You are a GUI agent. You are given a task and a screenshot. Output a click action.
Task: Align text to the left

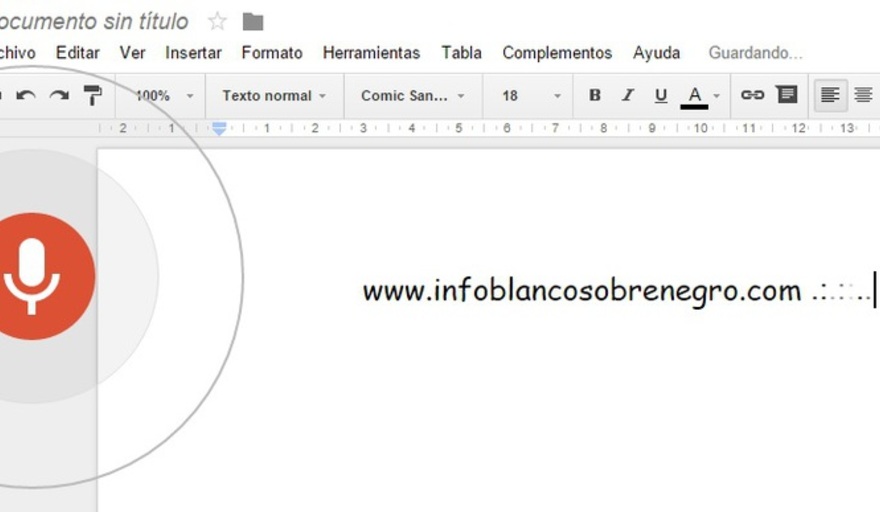click(x=830, y=95)
